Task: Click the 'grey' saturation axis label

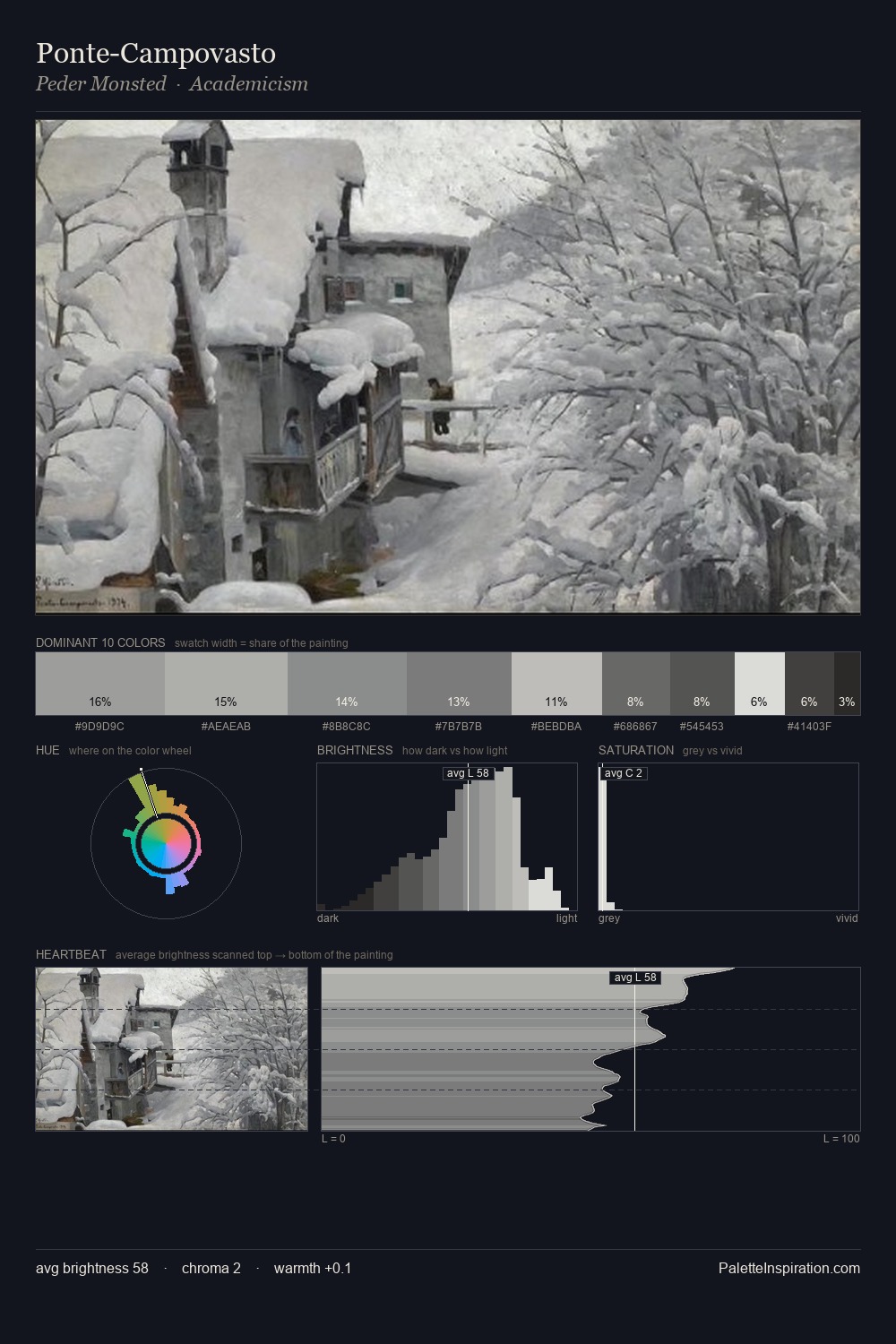Action: [x=609, y=918]
